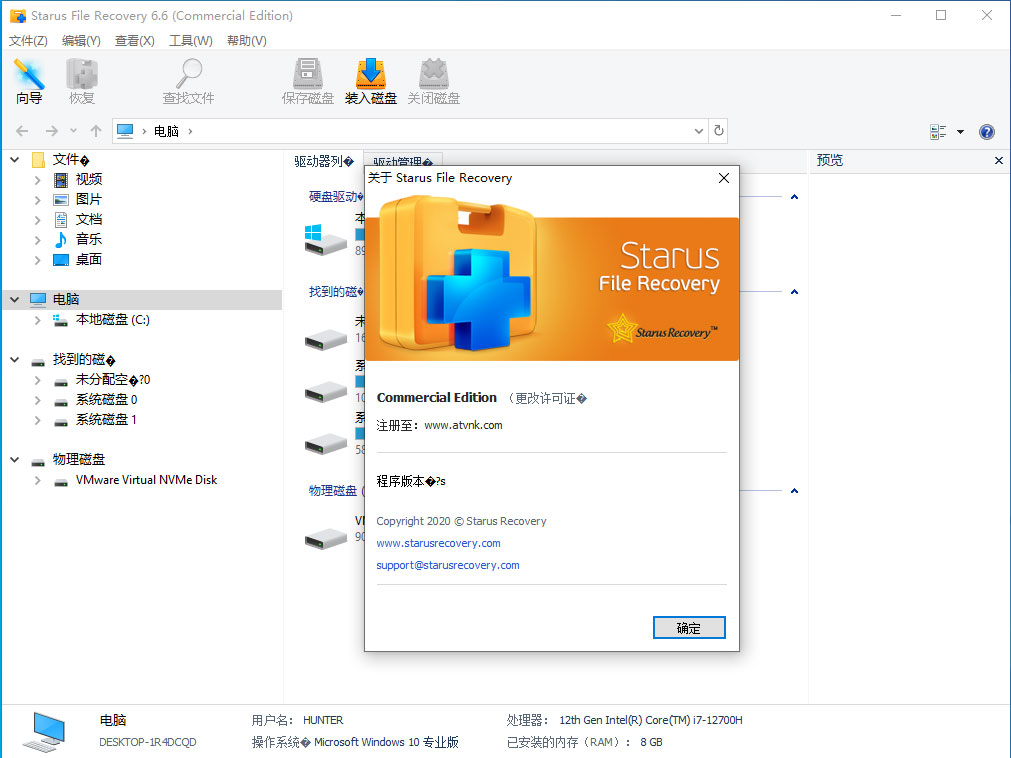Image resolution: width=1011 pixels, height=758 pixels.
Task: Open the 查找文件 find file tool
Action: point(188,81)
